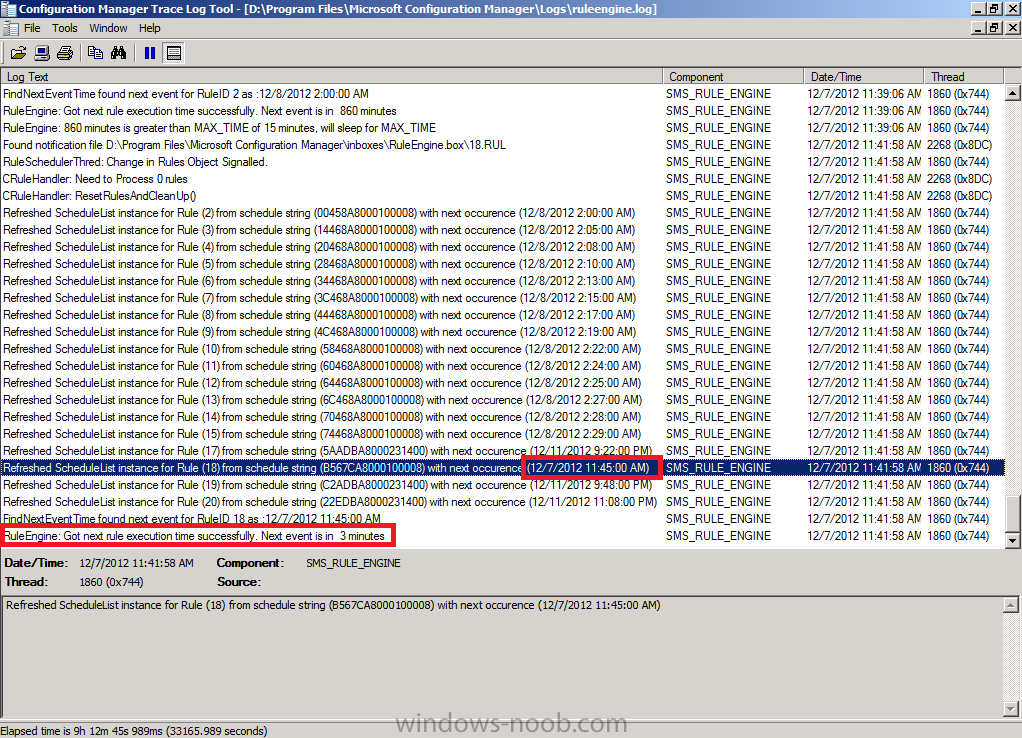Select the 'Next event is in 3 minutes' row
The width and height of the screenshot is (1022, 738).
[x=503, y=535]
